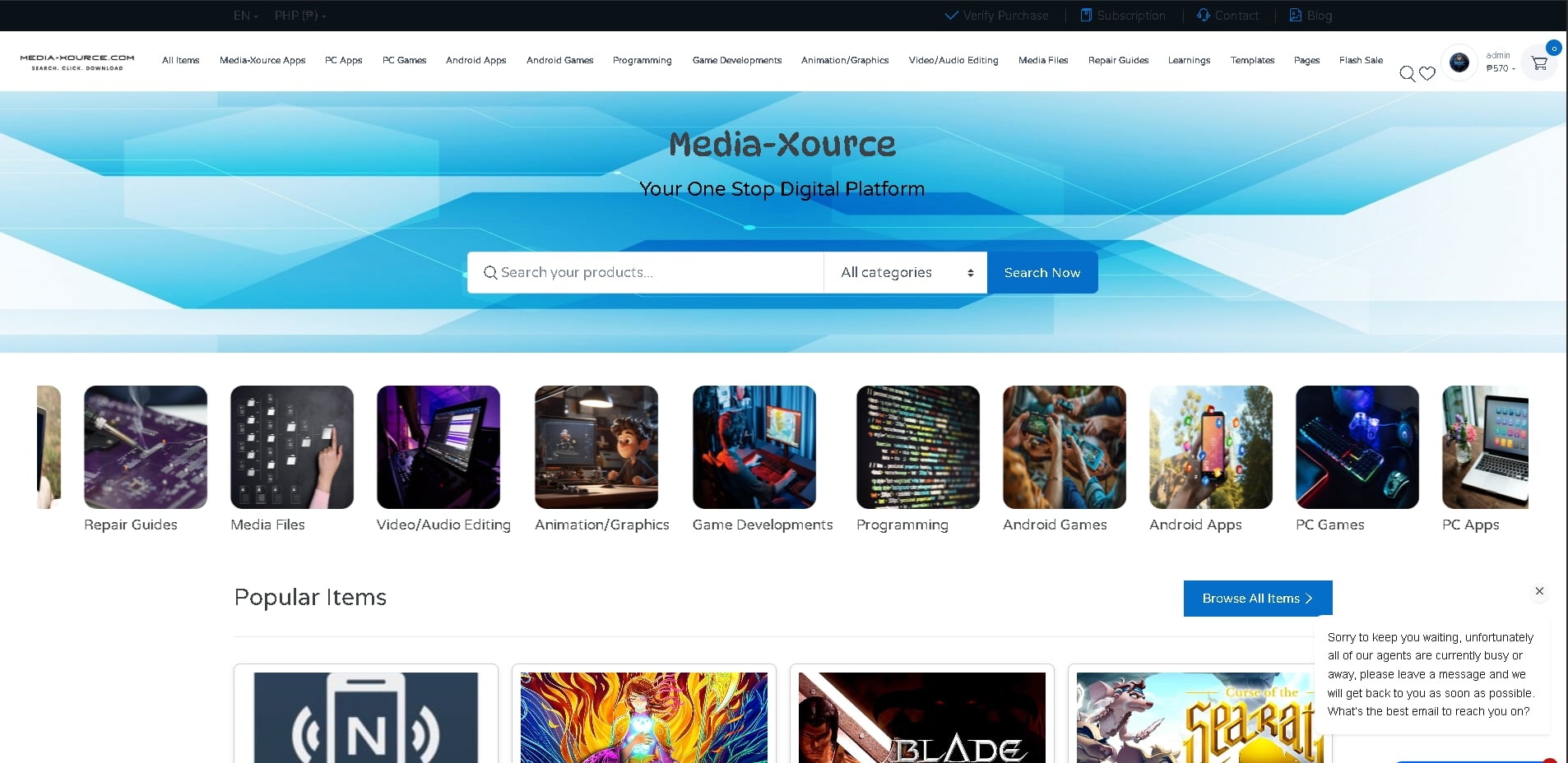Open the PC Games category thumbnail

(x=1357, y=447)
